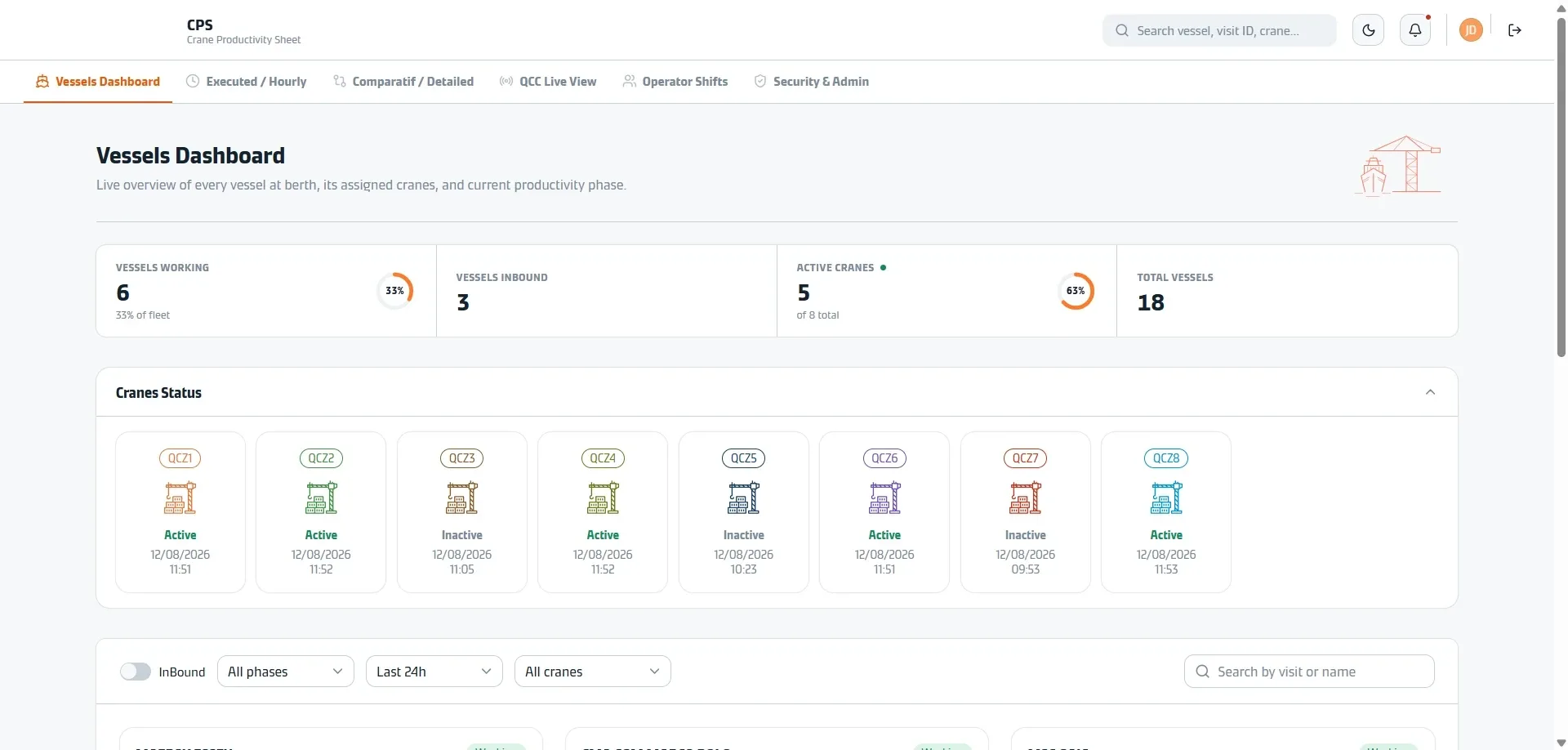Viewport: 1568px width, 750px height.
Task: Click the QCZ8 badge label
Action: [1166, 458]
